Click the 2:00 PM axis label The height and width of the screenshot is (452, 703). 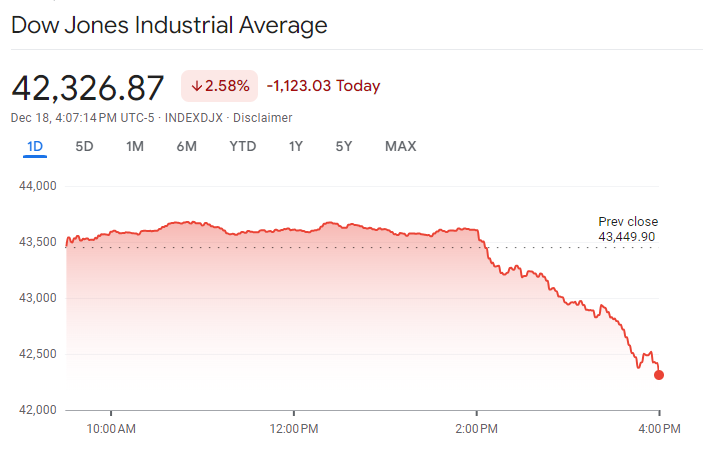pos(476,429)
